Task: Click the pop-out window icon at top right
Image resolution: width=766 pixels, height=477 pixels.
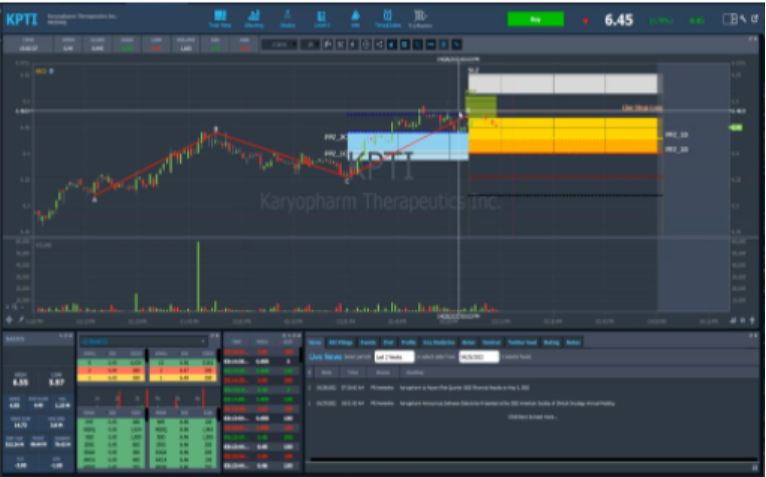Action: coord(755,19)
